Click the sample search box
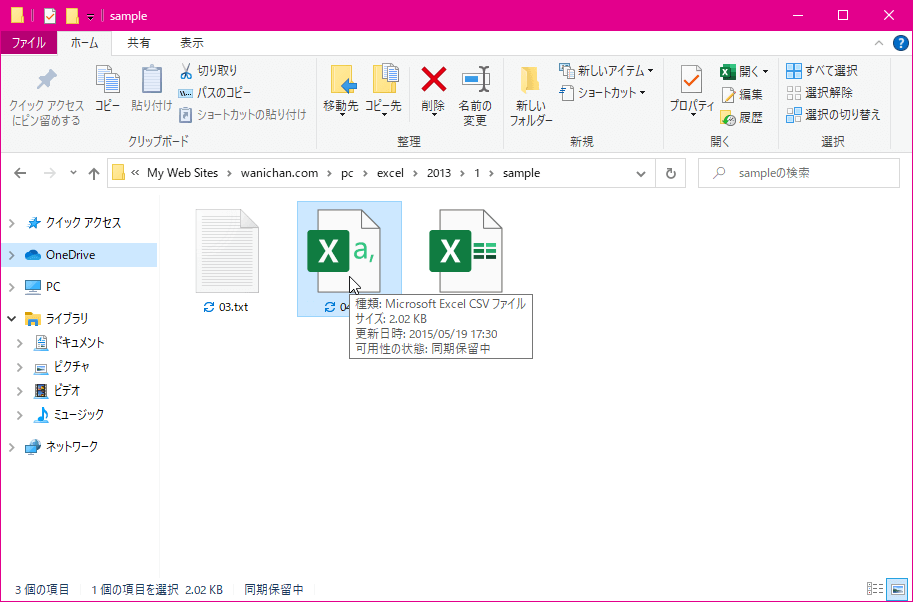 (x=799, y=173)
